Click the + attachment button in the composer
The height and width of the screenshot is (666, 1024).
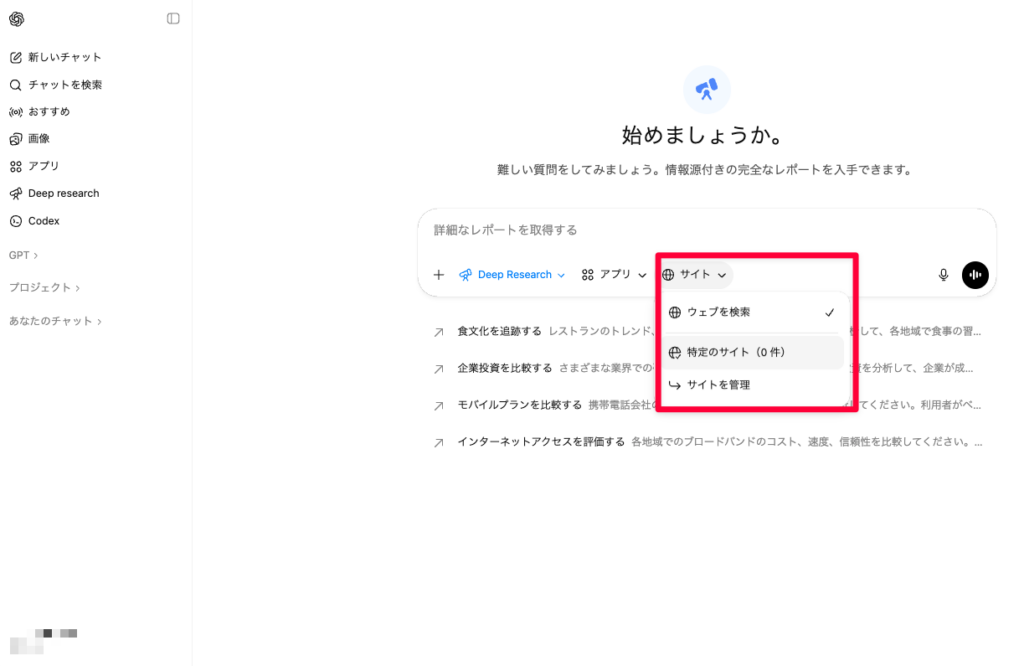click(x=438, y=274)
